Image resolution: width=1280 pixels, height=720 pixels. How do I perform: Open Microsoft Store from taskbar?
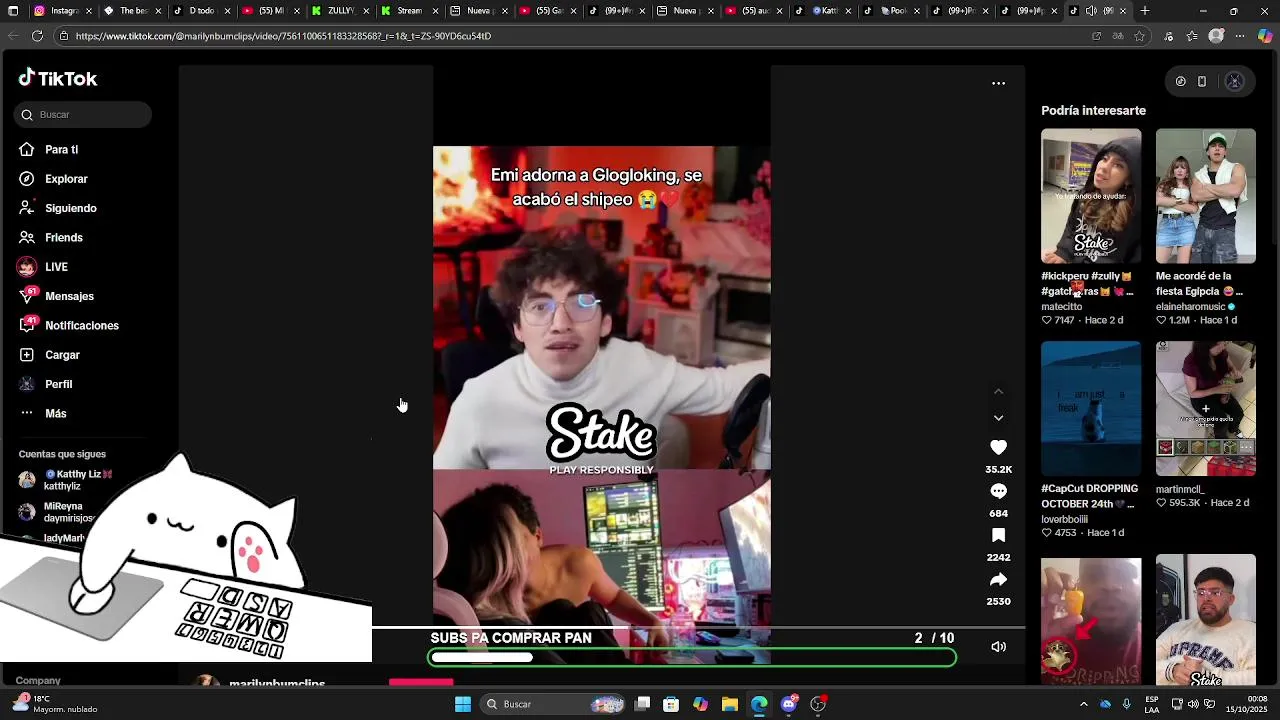(671, 704)
